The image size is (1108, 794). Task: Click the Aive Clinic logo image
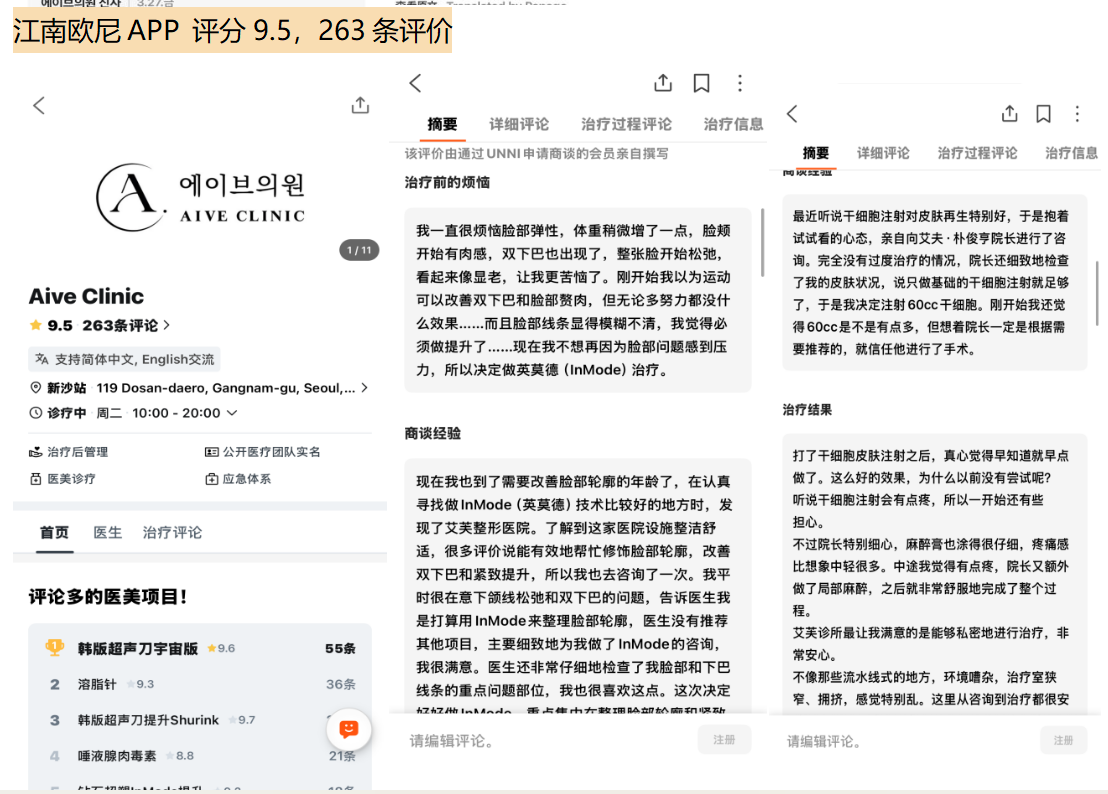coord(201,198)
